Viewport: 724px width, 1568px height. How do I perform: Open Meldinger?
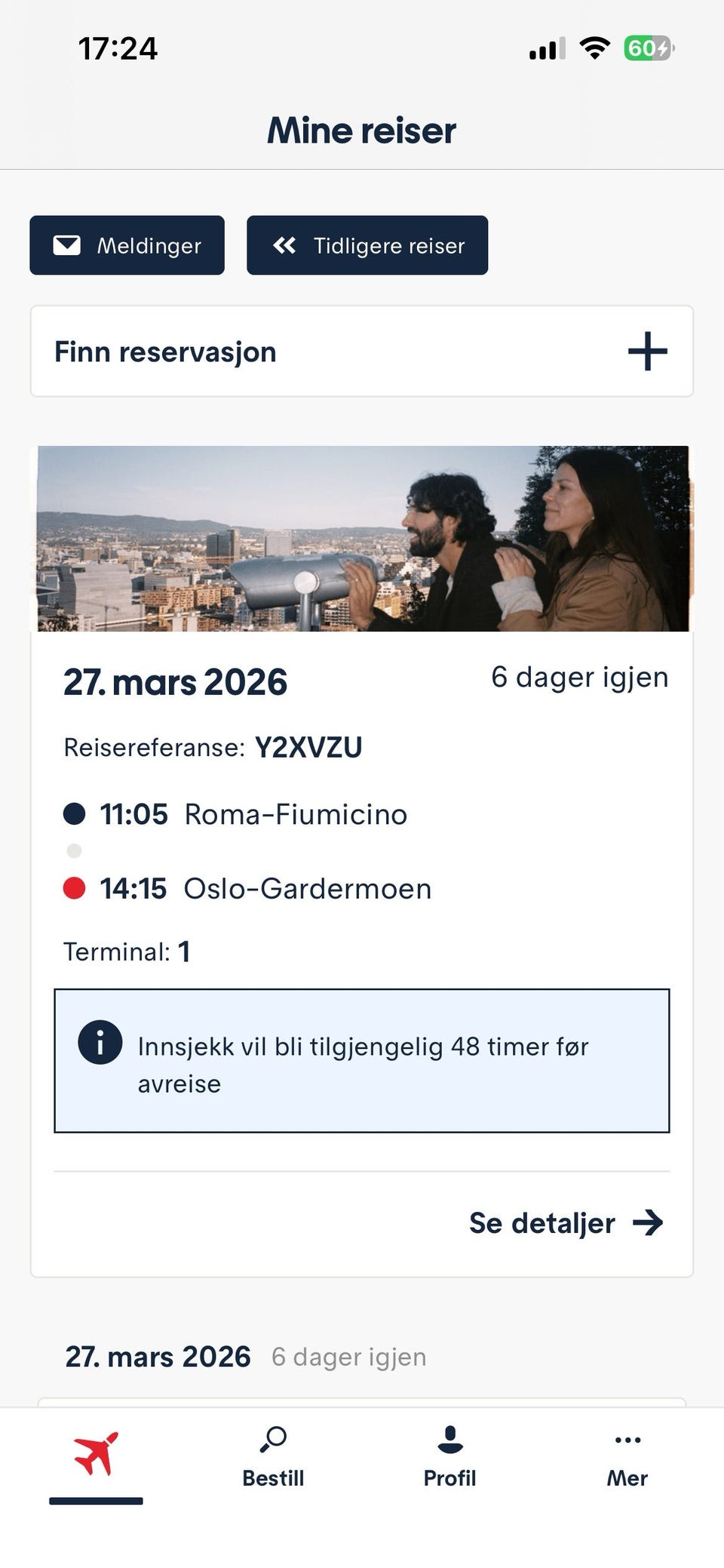[127, 244]
